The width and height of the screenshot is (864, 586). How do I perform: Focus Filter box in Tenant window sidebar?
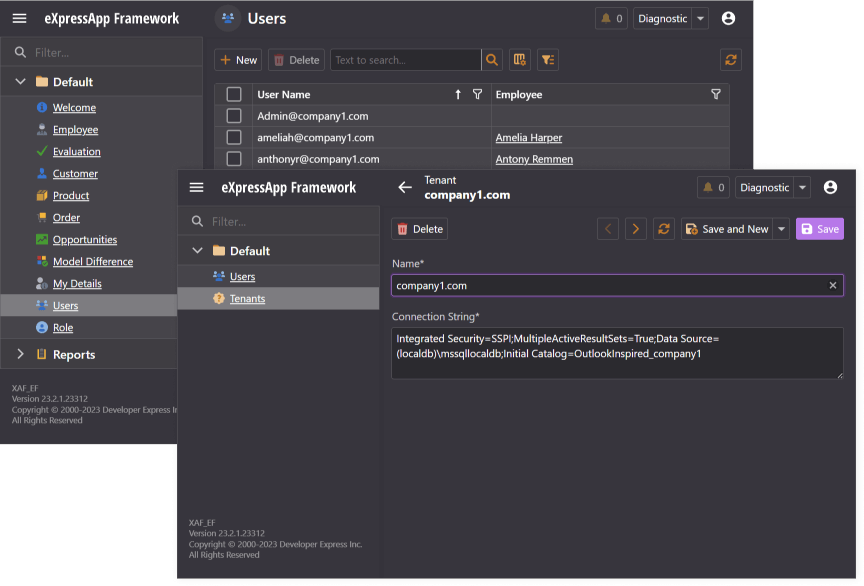pyautogui.click(x=279, y=222)
